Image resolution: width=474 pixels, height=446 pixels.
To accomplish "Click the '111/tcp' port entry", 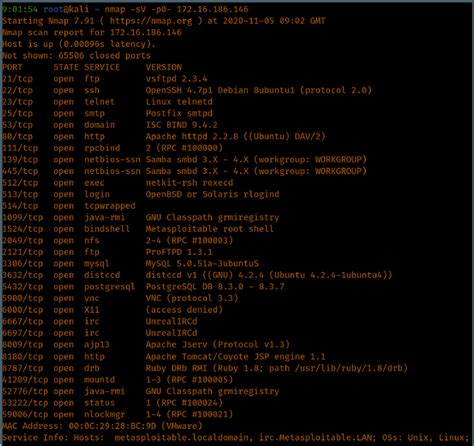I will [20, 148].
